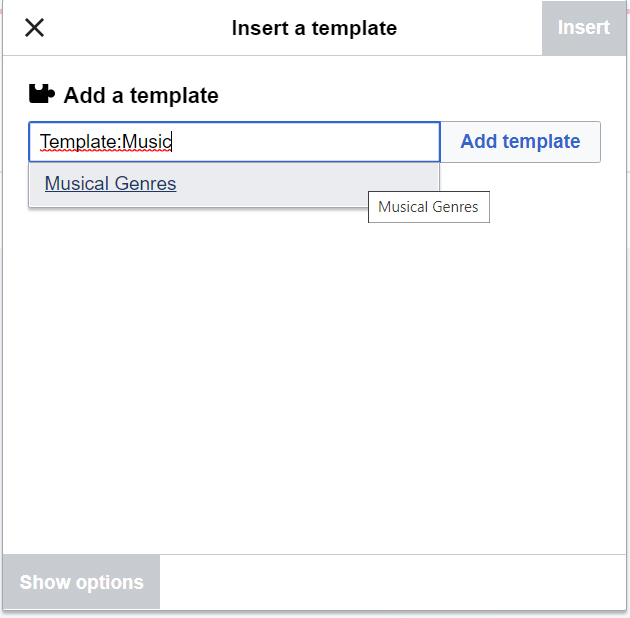The width and height of the screenshot is (630, 618).
Task: Close the Insert a template dialog
Action: [x=34, y=28]
